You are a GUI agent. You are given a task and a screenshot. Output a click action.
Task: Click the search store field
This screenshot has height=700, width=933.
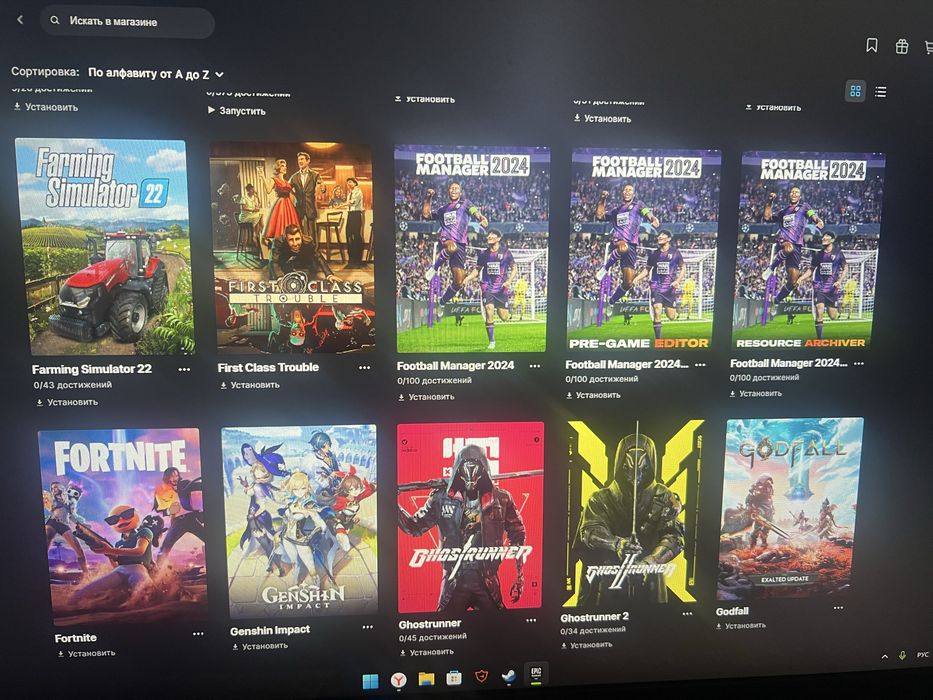[127, 21]
